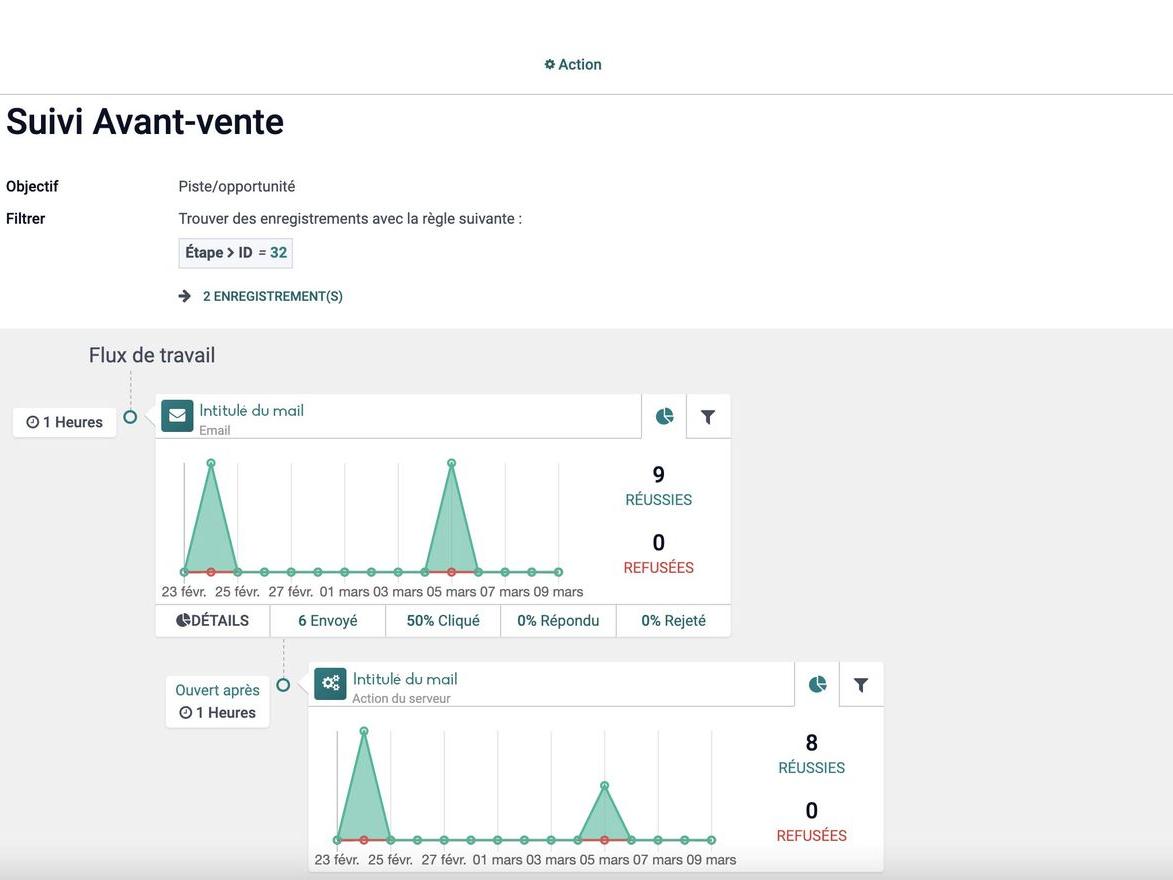Click the filter icon on the server action activity
1173x880 pixels.
click(861, 683)
